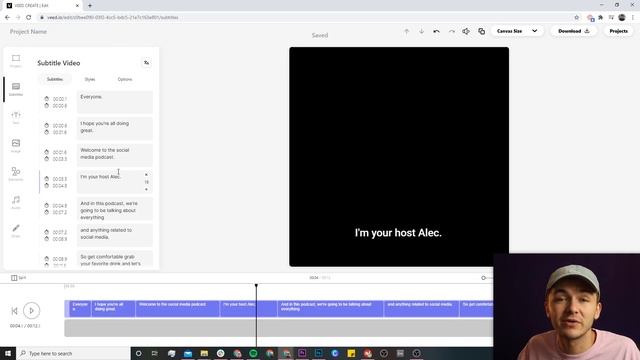Open the Image tool in sidebar
Viewport: 640px width, 360px height.
point(16,146)
